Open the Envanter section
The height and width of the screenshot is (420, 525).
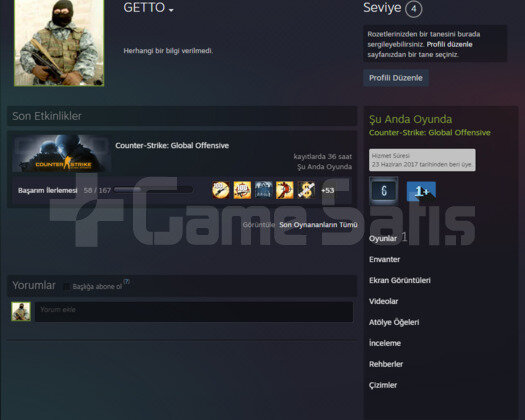pos(384,259)
